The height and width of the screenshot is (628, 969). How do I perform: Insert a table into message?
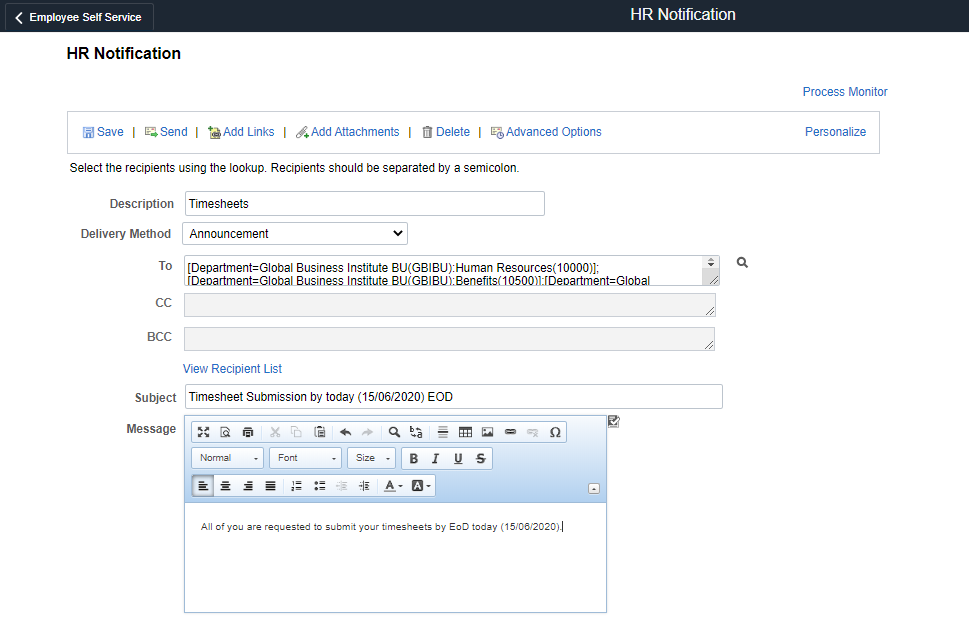(x=465, y=432)
